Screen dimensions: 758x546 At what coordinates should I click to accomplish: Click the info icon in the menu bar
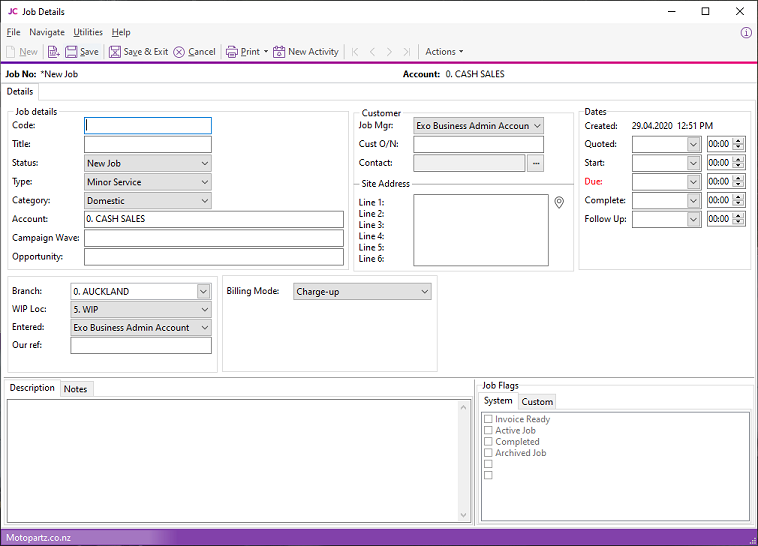746,32
